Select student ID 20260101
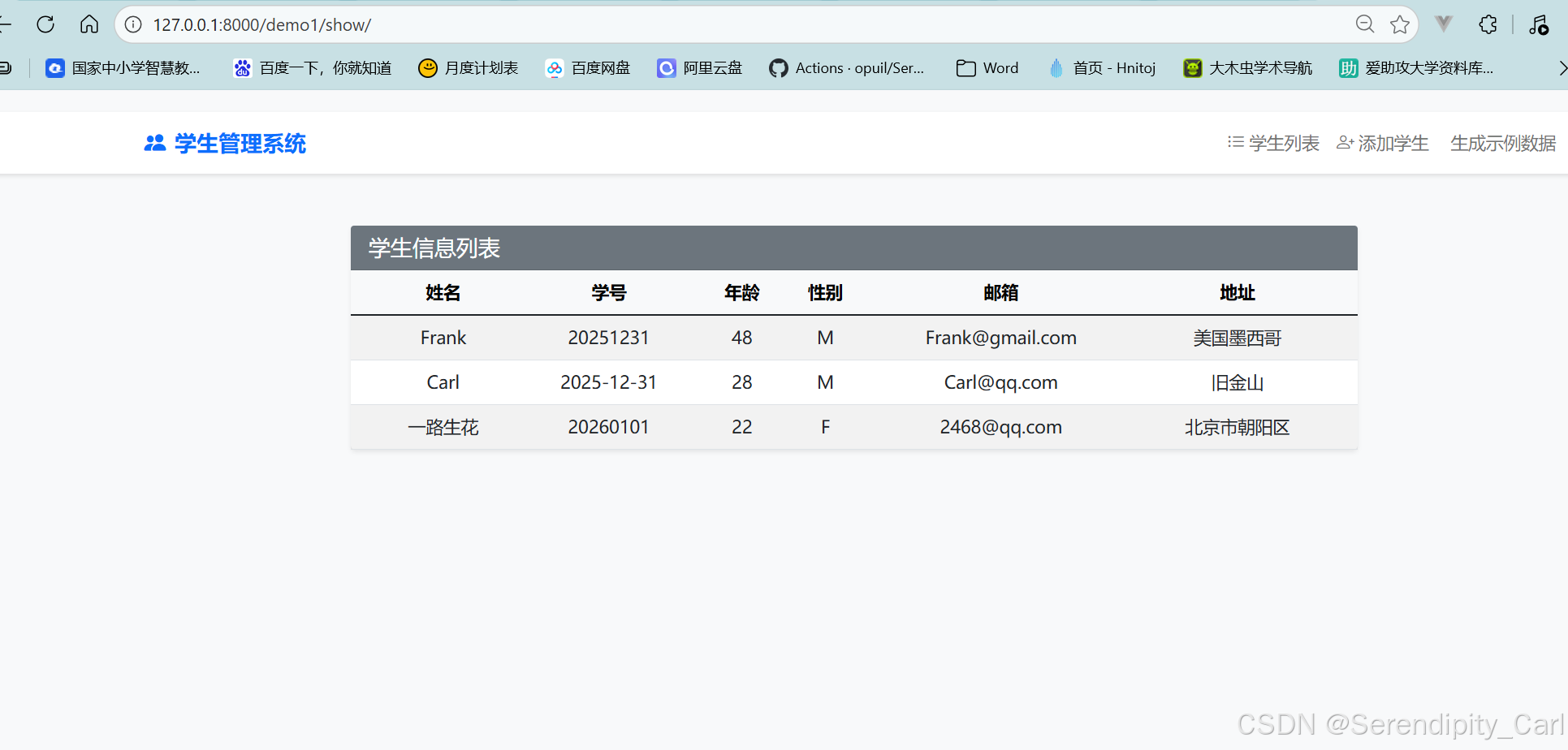The image size is (1568, 750). [608, 427]
